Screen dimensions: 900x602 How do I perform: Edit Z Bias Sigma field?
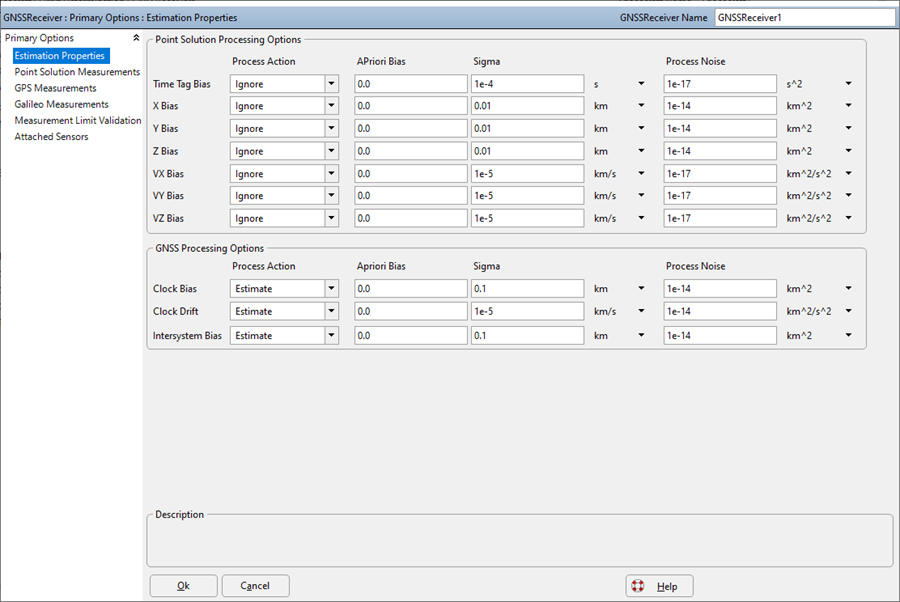coord(527,151)
